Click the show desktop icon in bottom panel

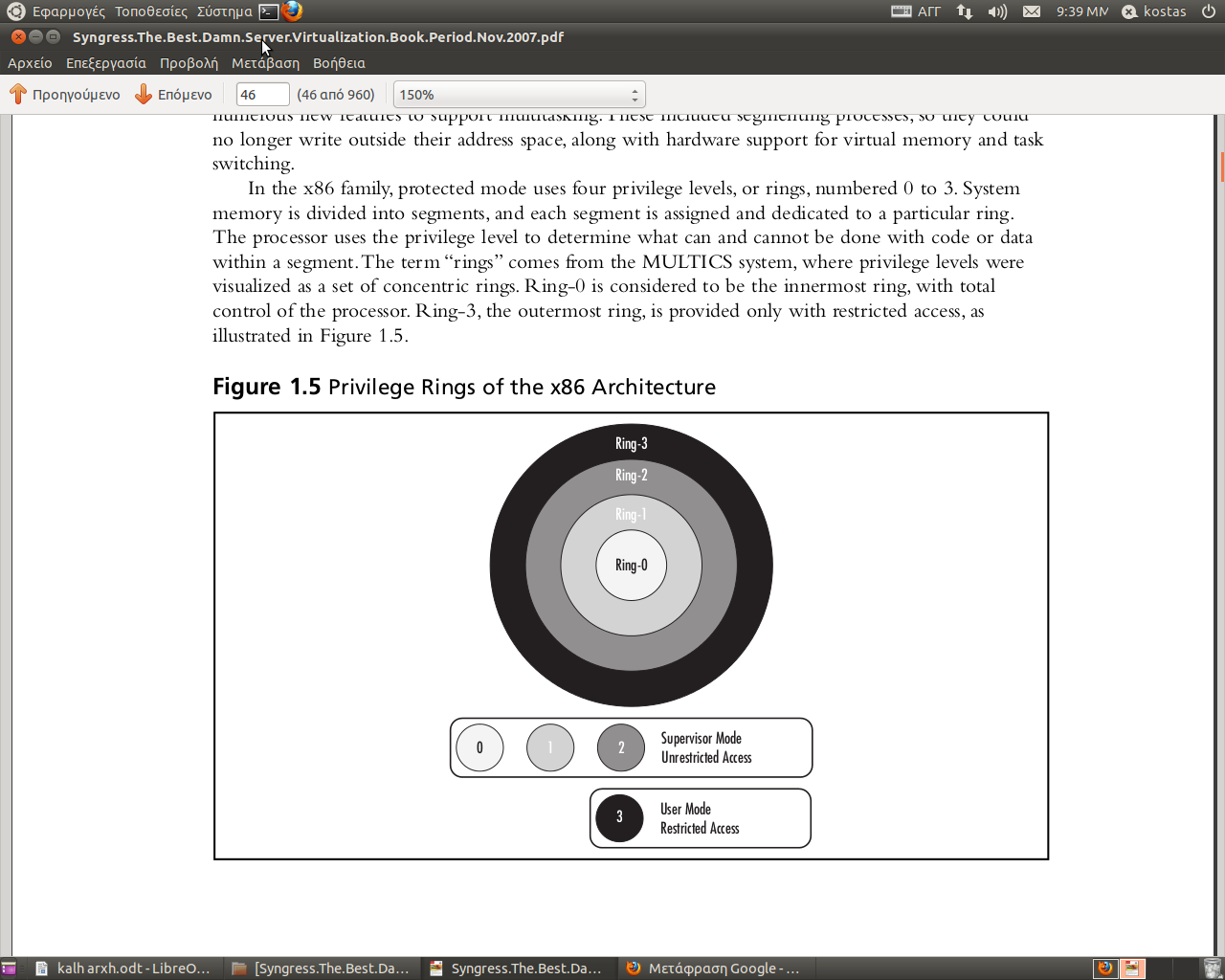tap(9, 969)
